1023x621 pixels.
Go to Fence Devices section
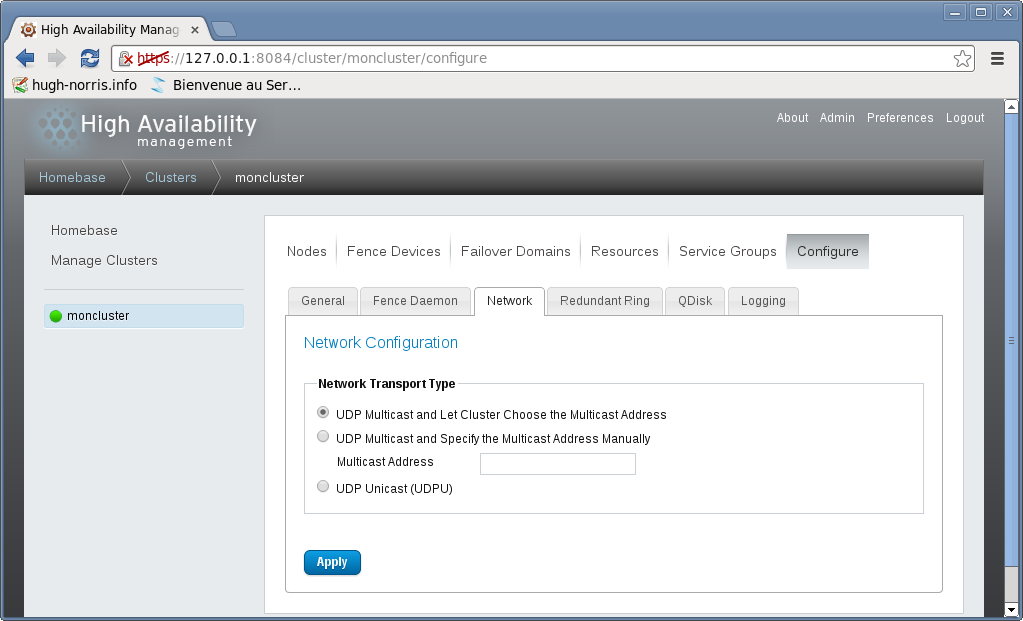click(x=393, y=251)
